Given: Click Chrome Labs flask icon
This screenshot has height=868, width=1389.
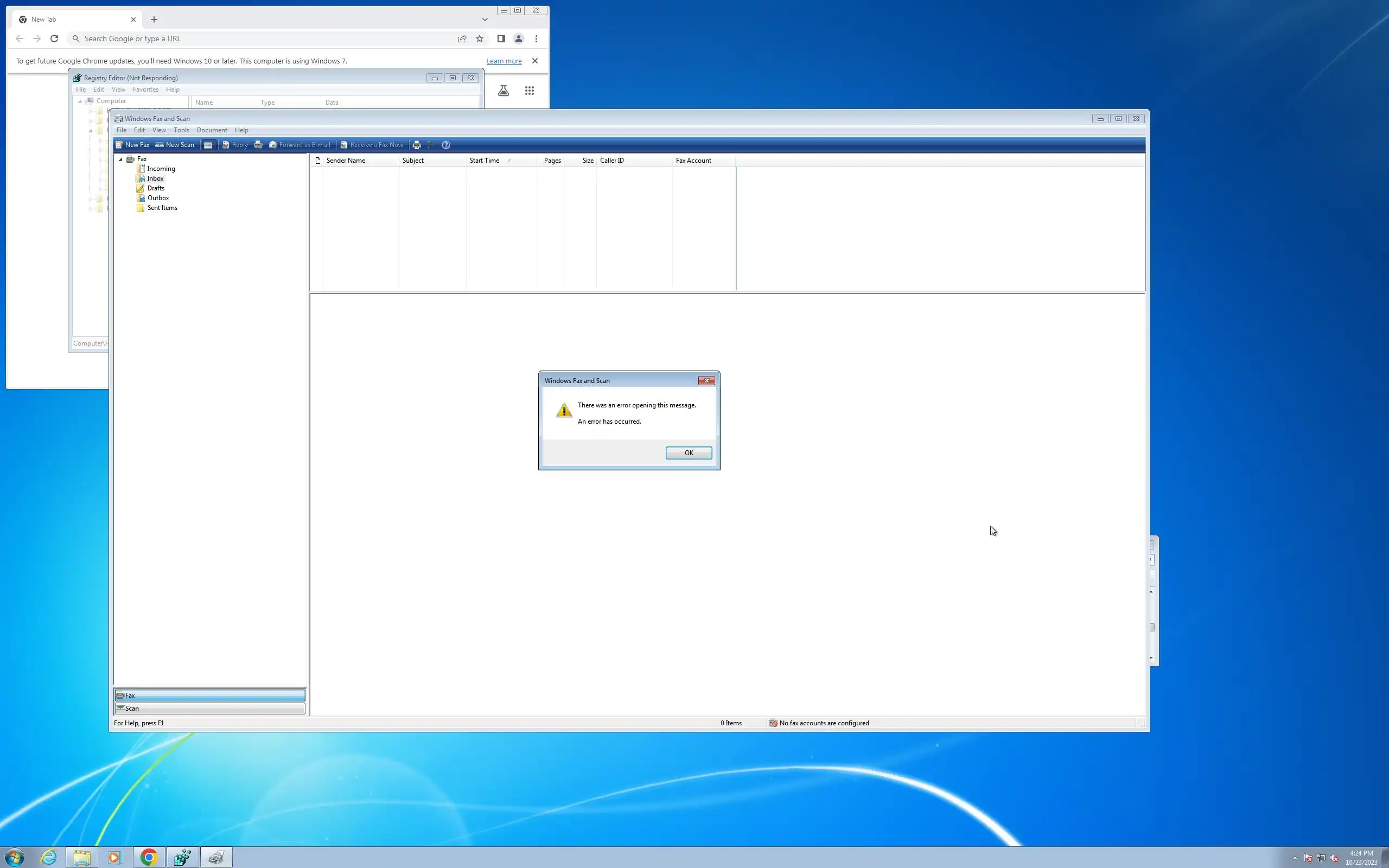Looking at the screenshot, I should [x=504, y=91].
